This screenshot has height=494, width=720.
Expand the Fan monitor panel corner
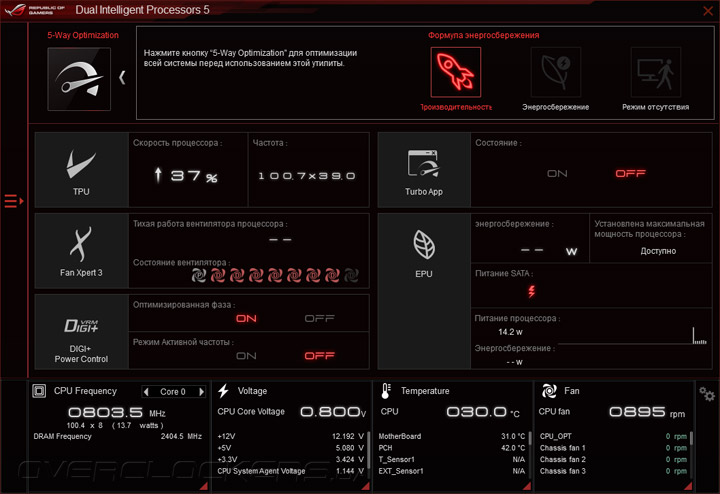pos(688,486)
